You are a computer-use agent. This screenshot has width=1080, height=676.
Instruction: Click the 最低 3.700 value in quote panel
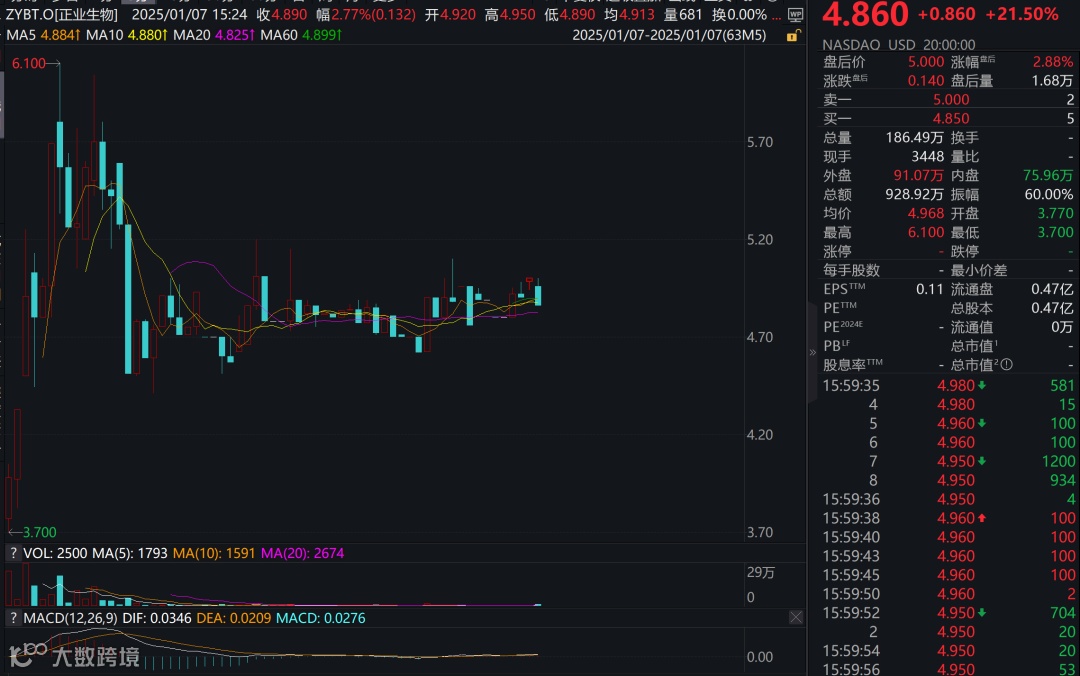point(1055,232)
